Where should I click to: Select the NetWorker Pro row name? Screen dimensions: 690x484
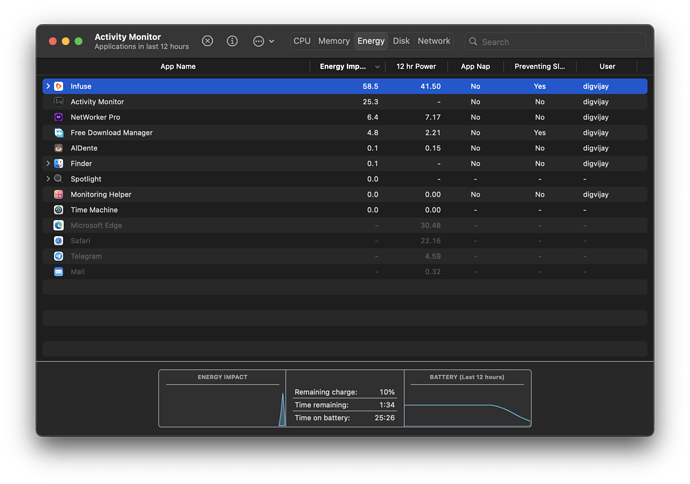(x=95, y=117)
